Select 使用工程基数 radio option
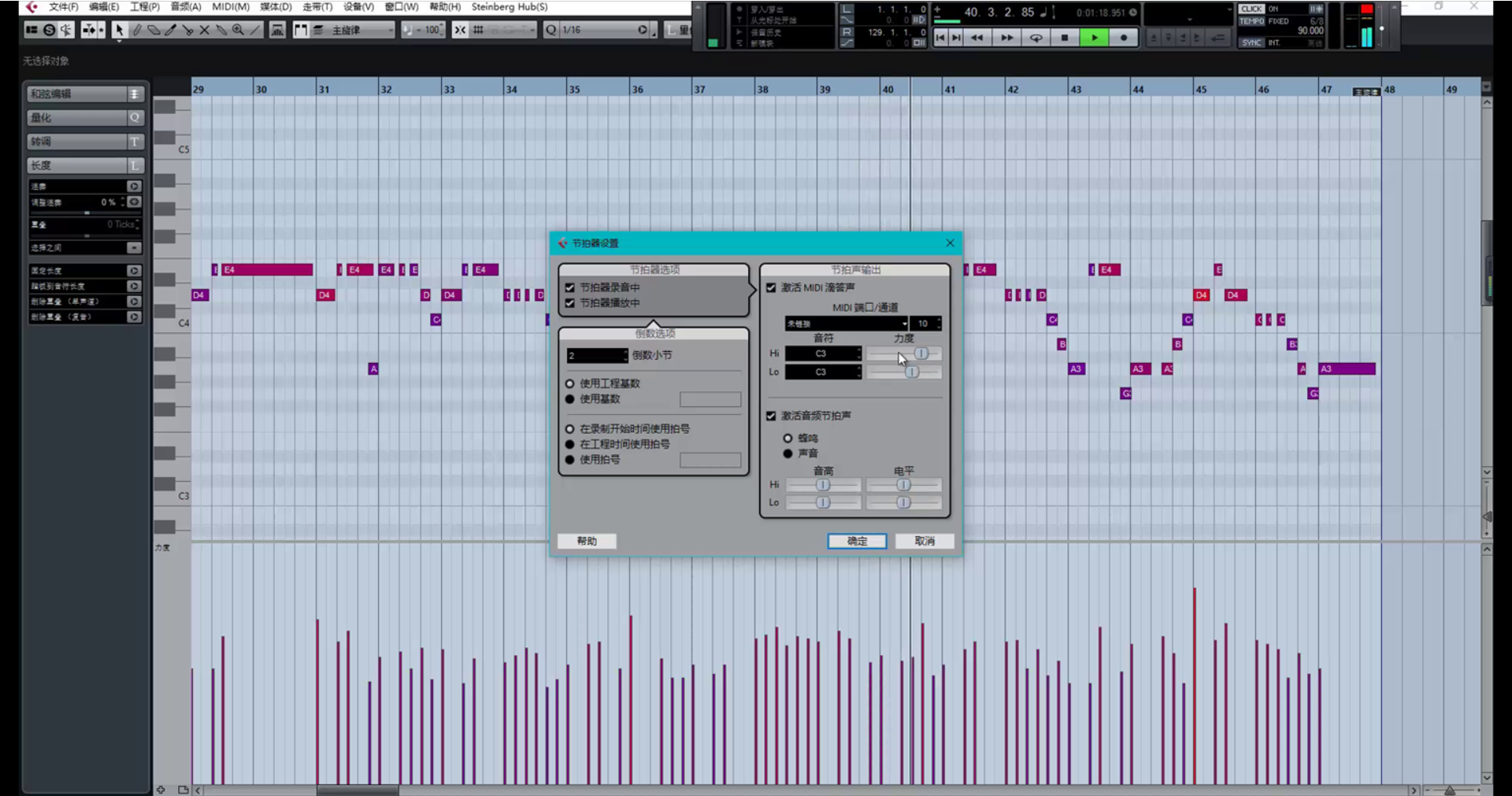The width and height of the screenshot is (1512, 796). tap(569, 383)
